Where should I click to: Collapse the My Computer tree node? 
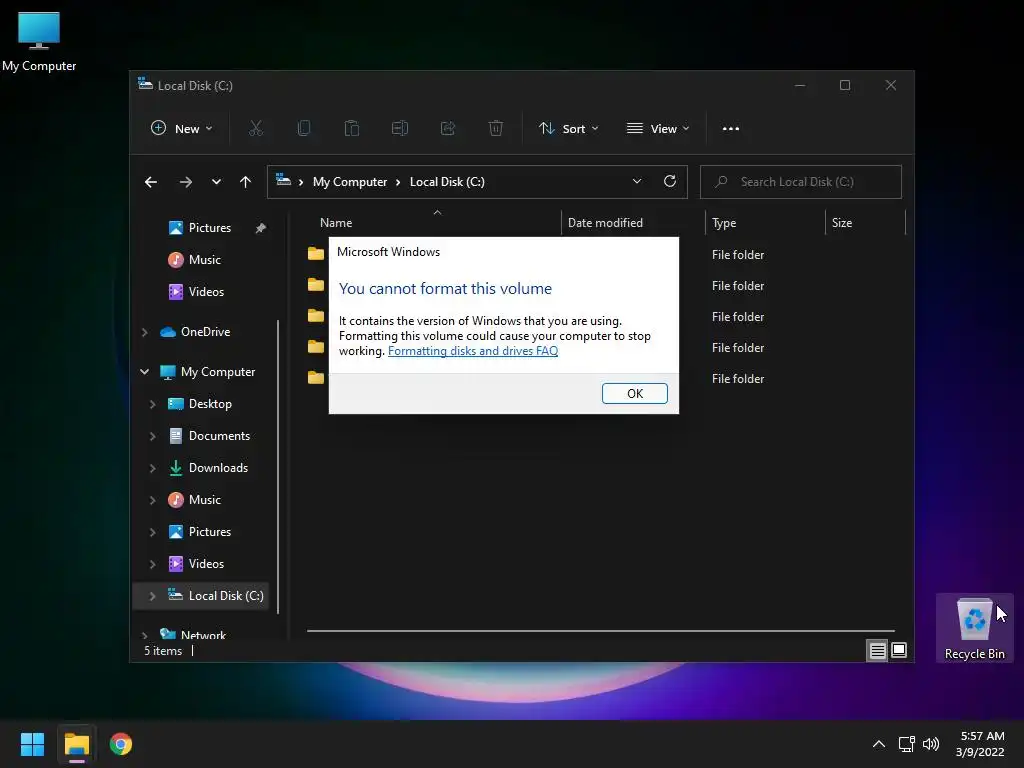click(144, 372)
